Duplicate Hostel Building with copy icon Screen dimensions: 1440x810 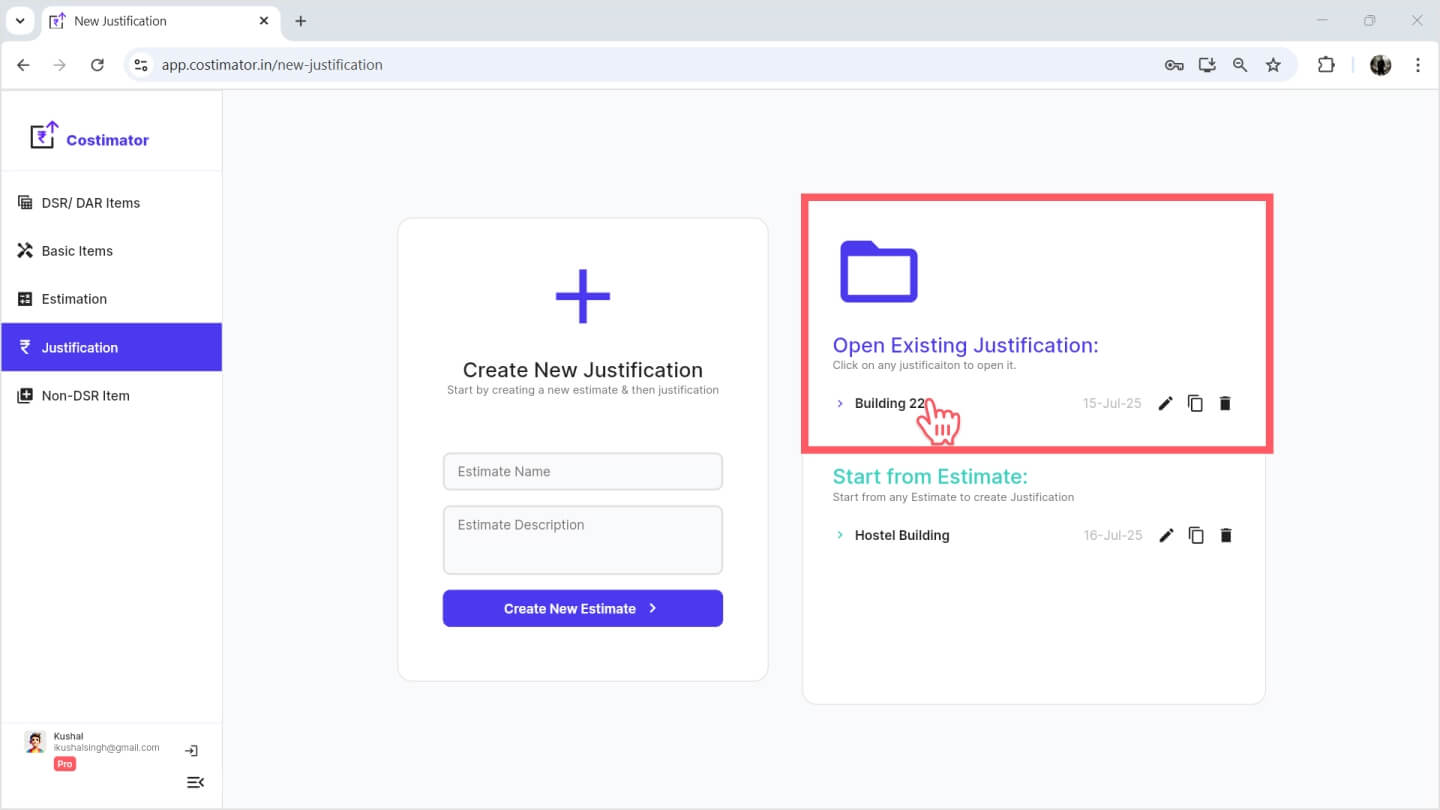1196,535
